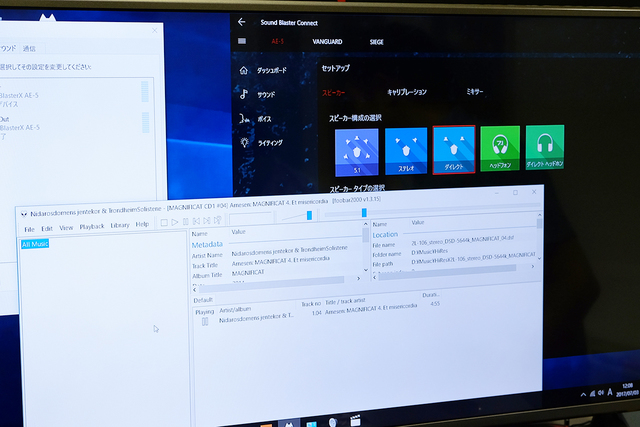The image size is (640, 427).
Task: Open the キャリブレーション tab
Action: click(x=407, y=91)
